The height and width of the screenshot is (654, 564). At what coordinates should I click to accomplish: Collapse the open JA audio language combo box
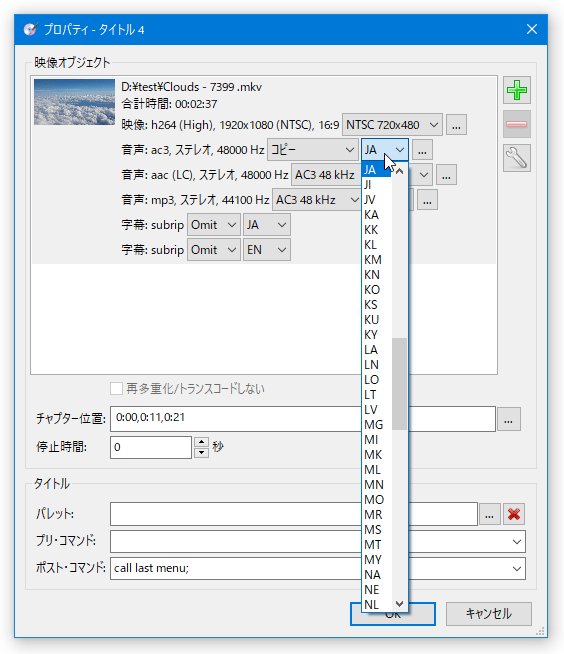[385, 150]
